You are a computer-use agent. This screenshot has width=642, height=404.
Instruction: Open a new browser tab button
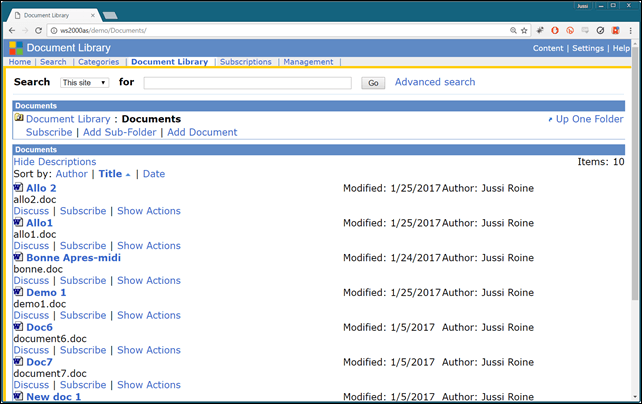pos(110,16)
